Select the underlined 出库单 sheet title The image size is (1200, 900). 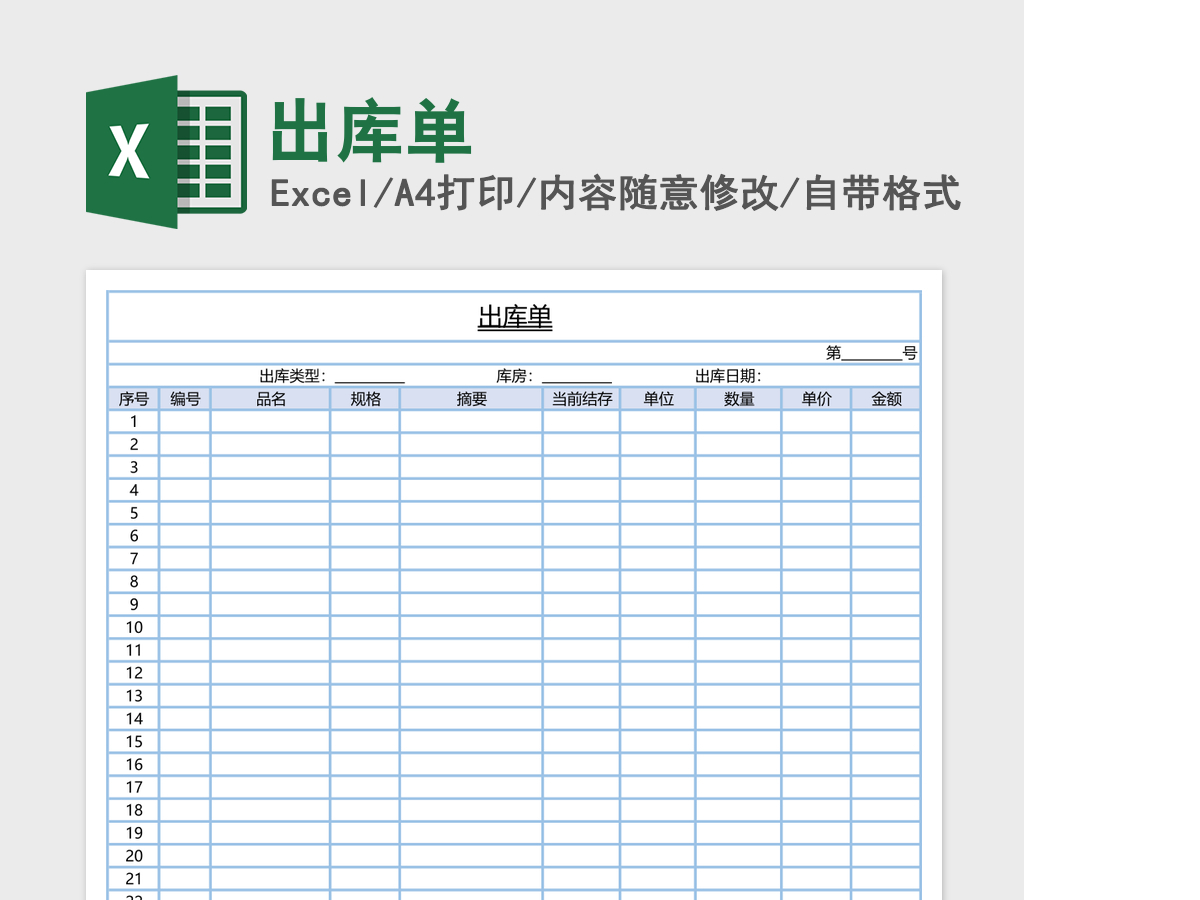[515, 318]
